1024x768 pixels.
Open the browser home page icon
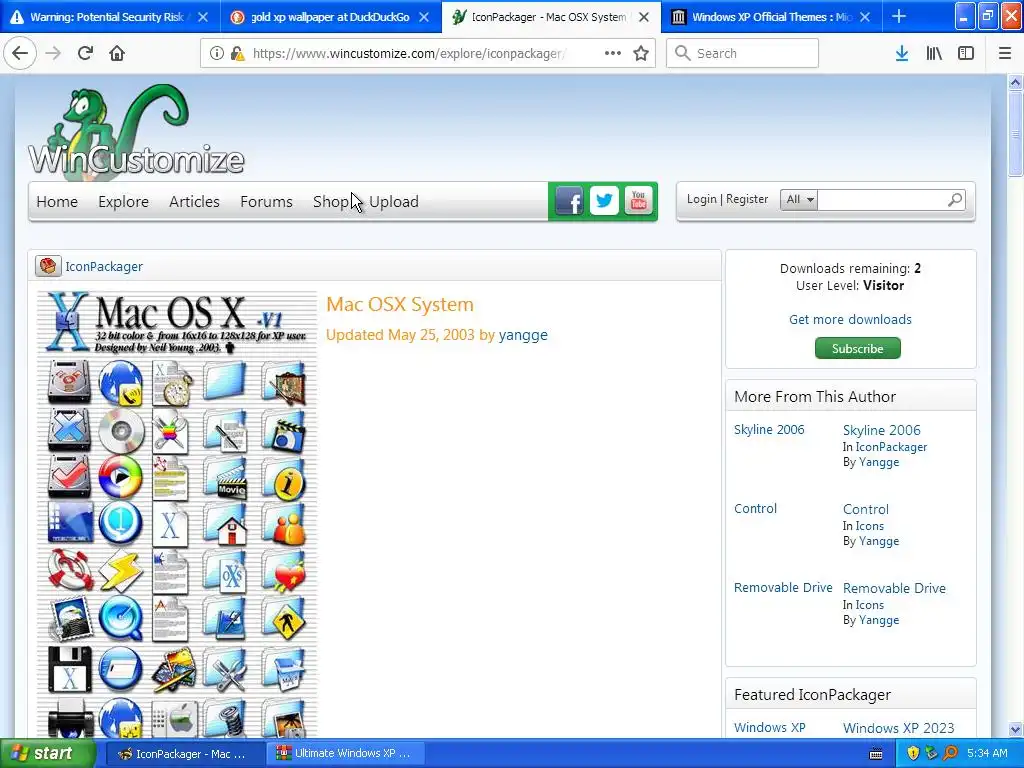click(x=117, y=53)
